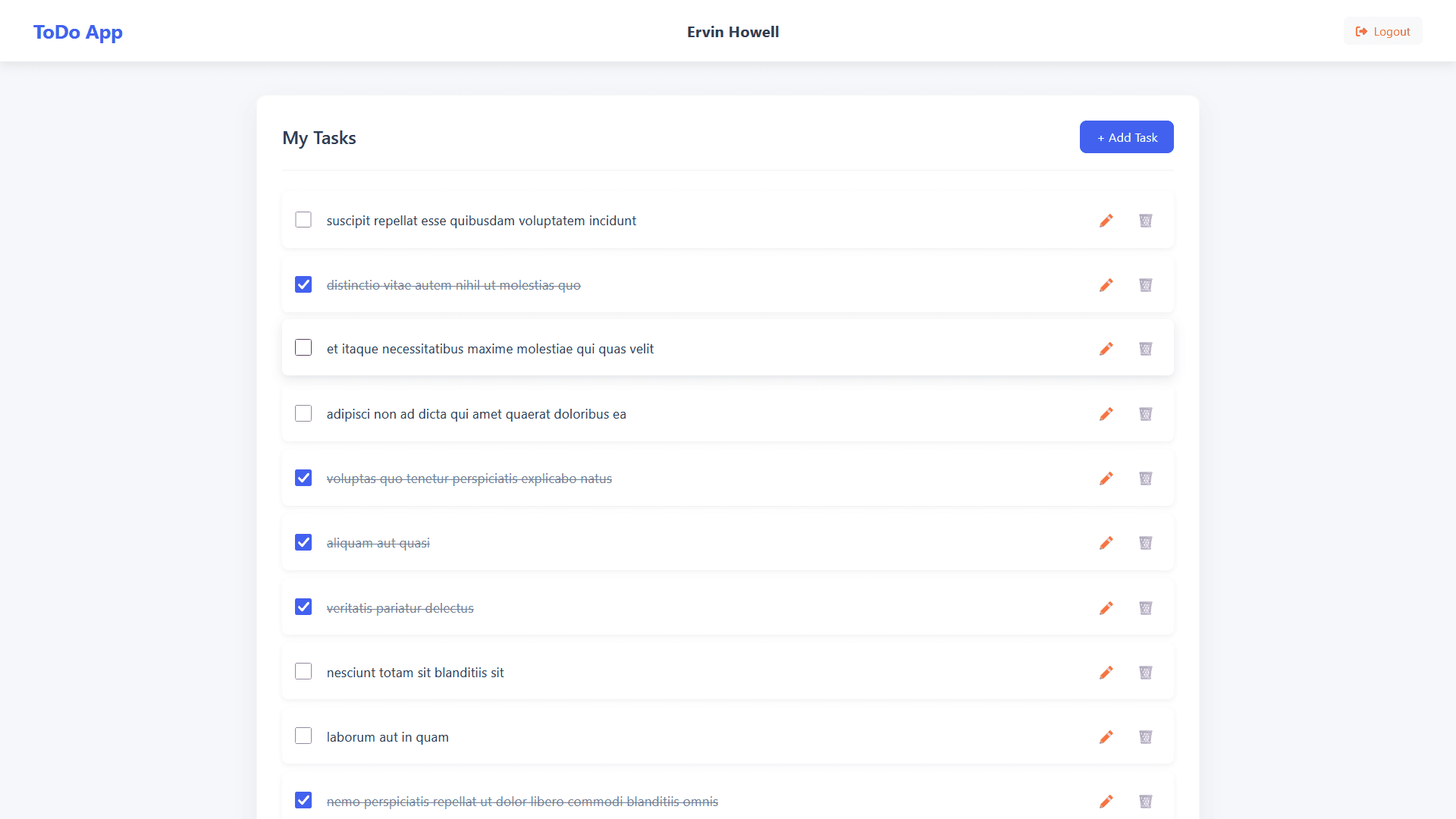Edit the task "nesciunt totam sit blanditiis sit"
1456x819 pixels.
point(1106,673)
